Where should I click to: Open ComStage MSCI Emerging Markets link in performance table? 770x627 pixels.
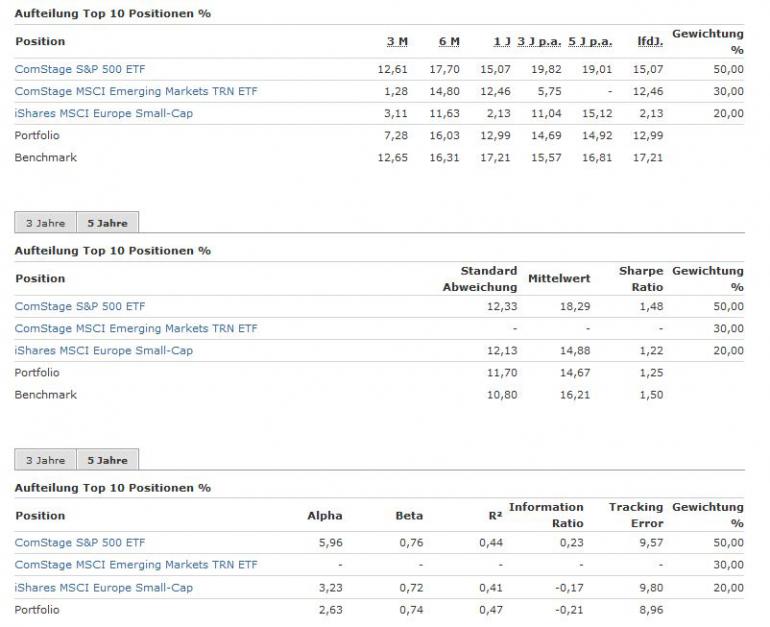pyautogui.click(x=136, y=91)
